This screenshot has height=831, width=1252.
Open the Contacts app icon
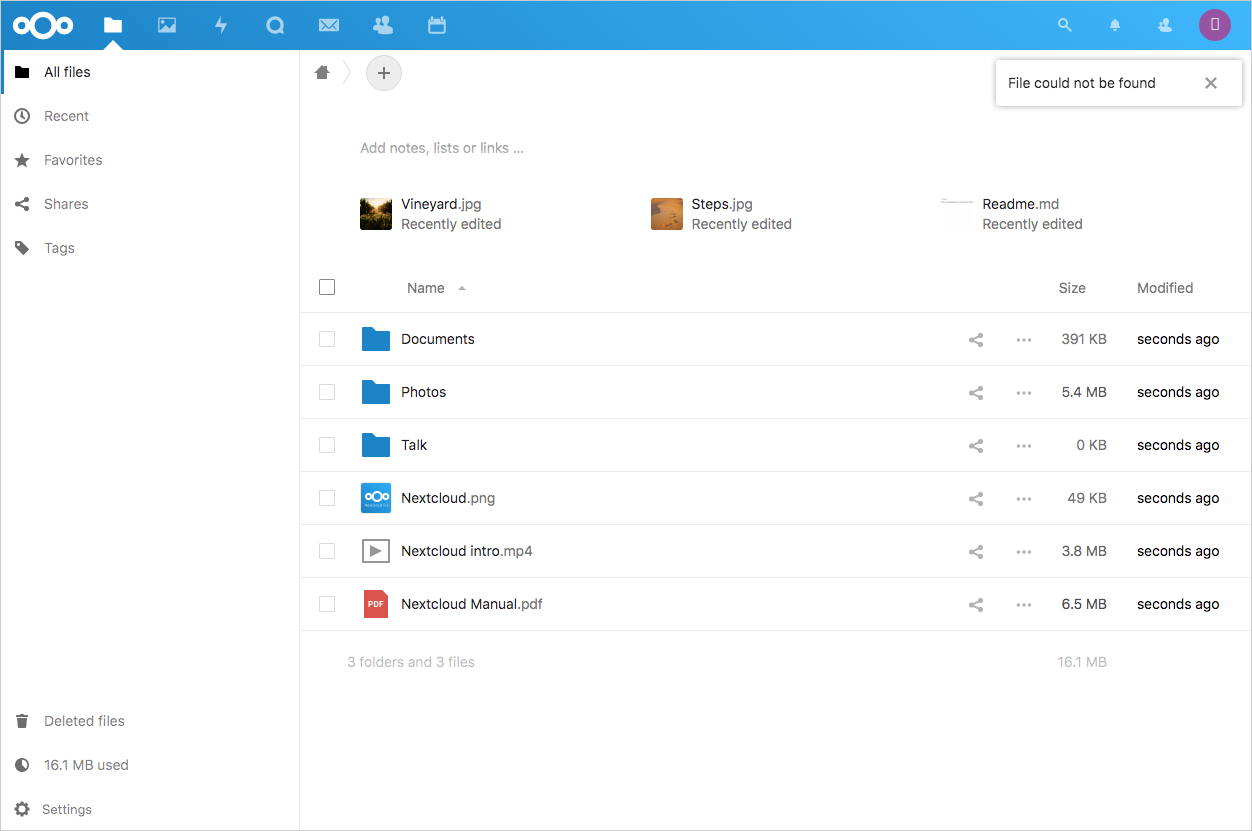[x=382, y=25]
